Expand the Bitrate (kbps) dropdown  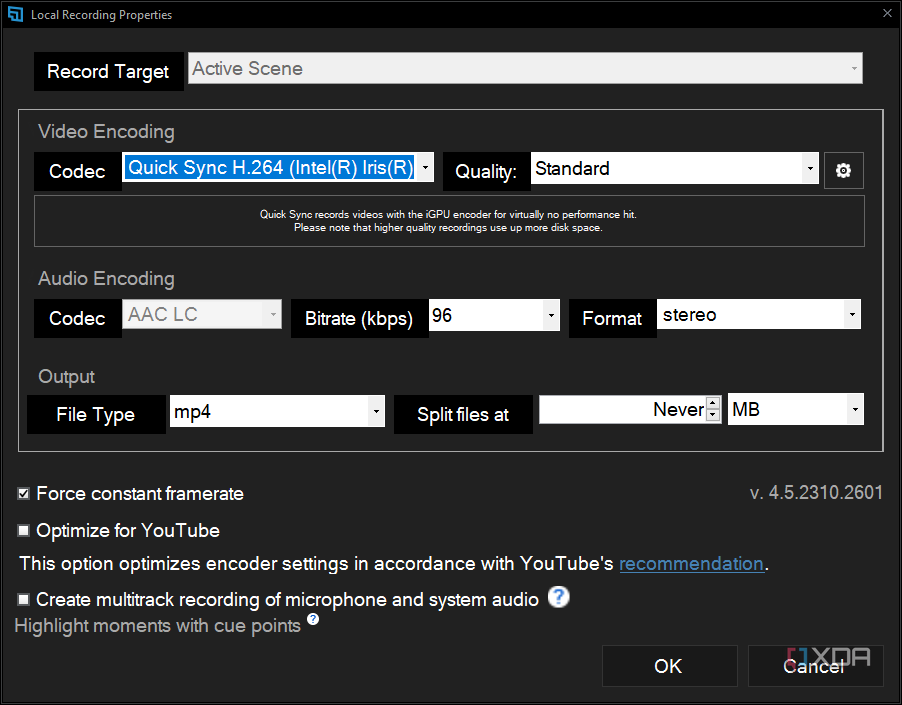(494, 315)
